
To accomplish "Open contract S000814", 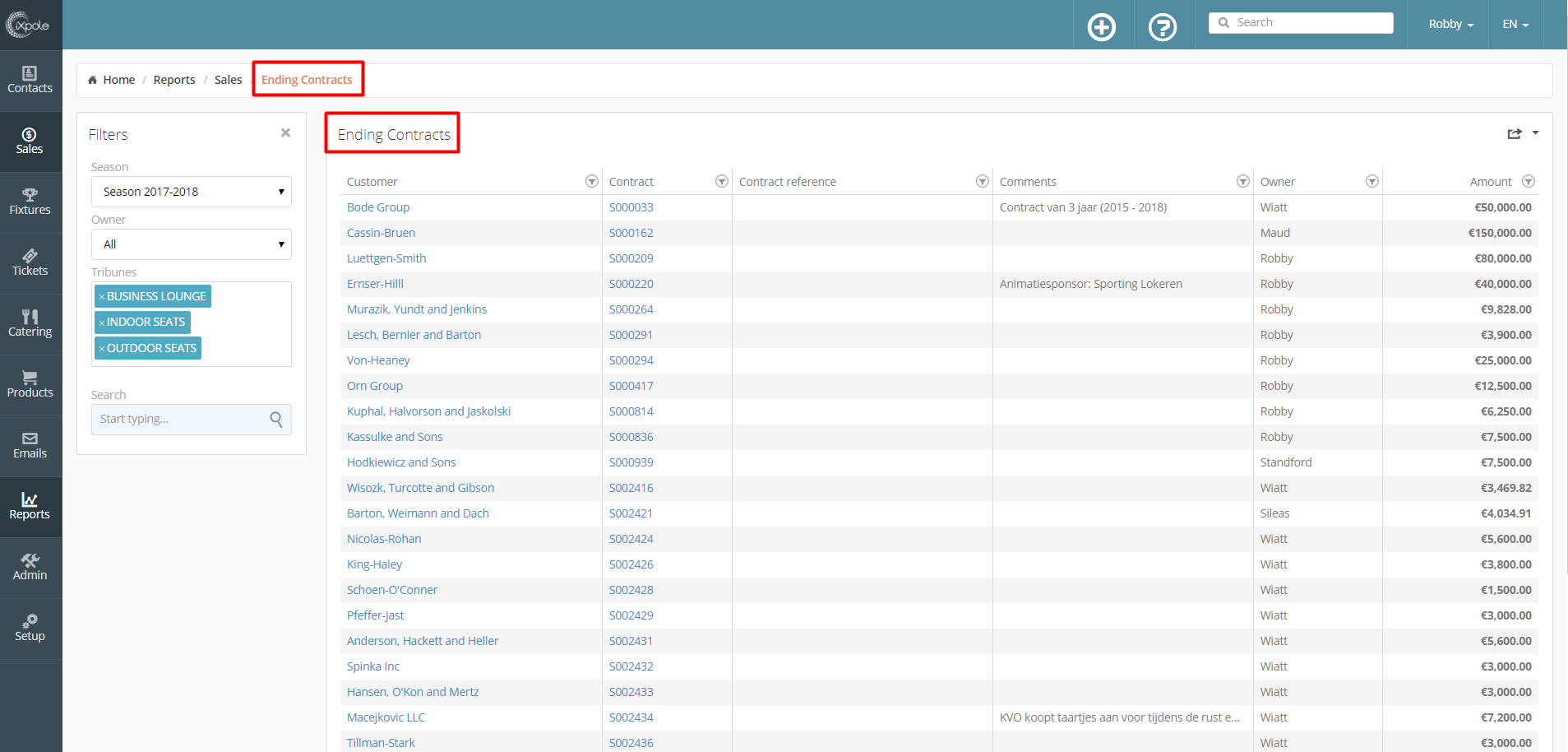I will click(x=631, y=411).
